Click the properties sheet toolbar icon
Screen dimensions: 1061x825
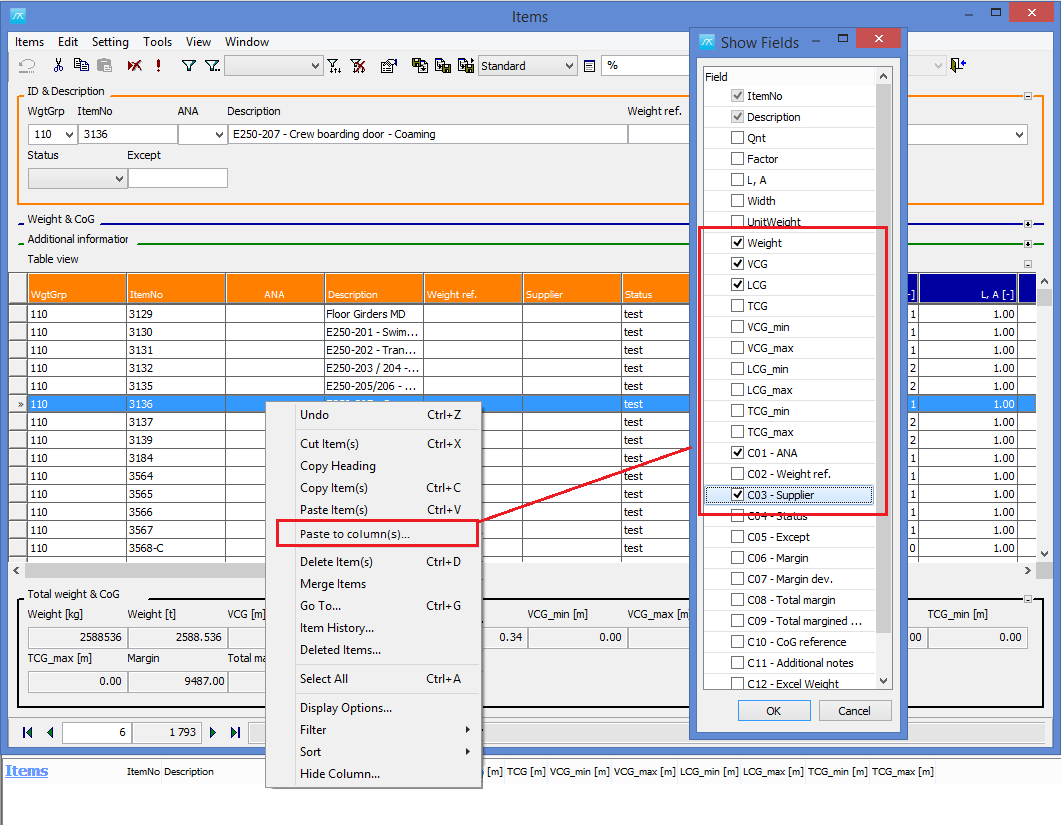point(388,65)
